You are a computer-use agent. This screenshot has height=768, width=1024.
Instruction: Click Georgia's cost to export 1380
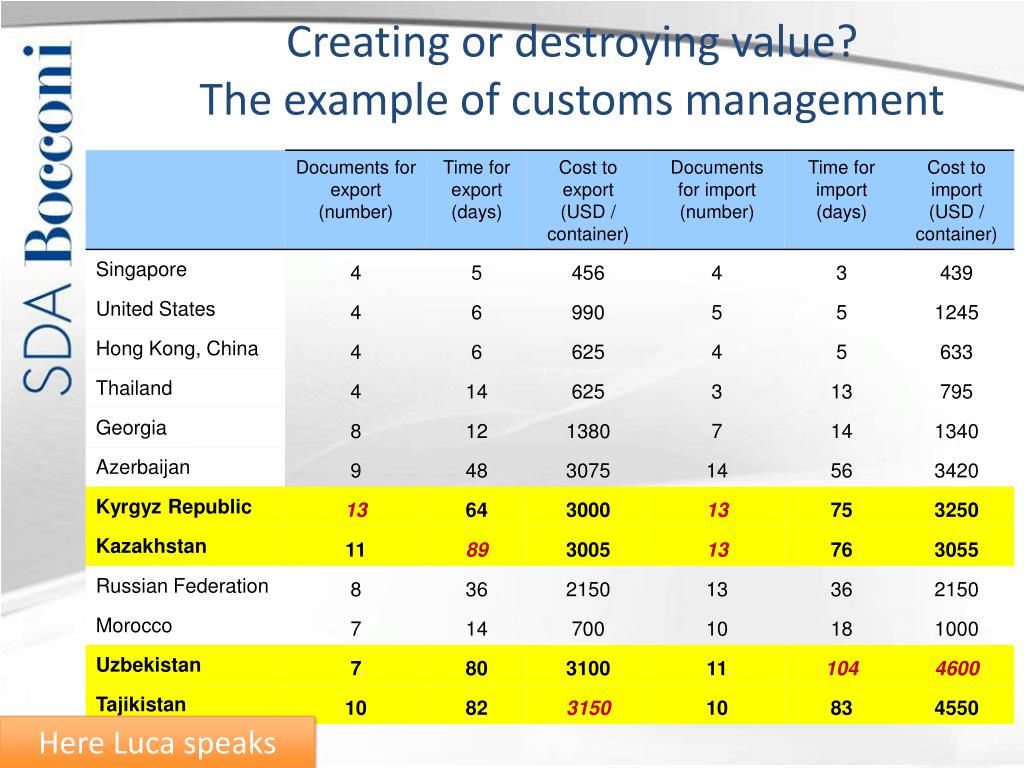point(588,432)
